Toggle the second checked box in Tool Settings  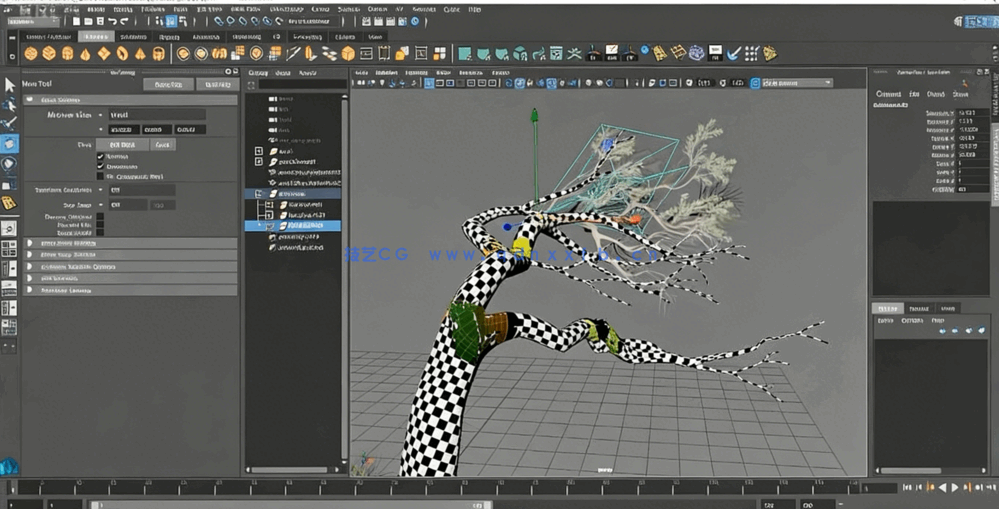coord(100,167)
